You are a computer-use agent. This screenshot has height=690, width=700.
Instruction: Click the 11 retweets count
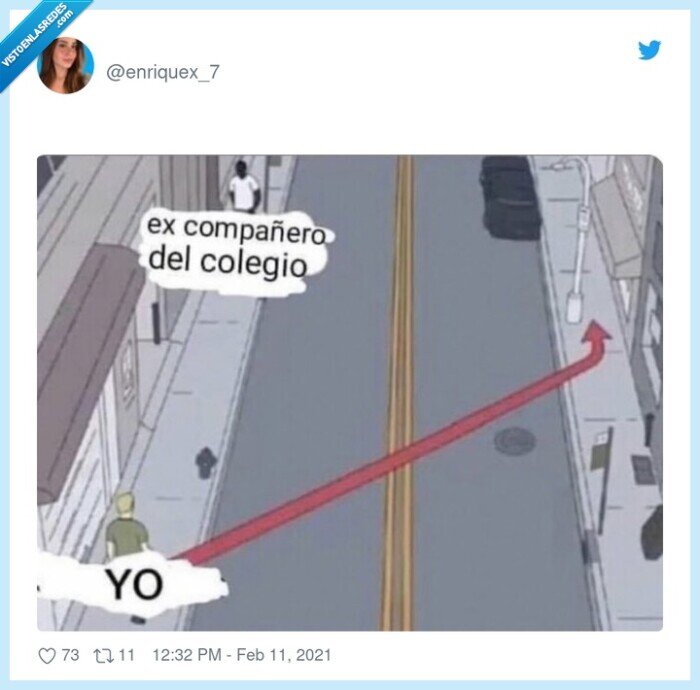tap(126, 655)
